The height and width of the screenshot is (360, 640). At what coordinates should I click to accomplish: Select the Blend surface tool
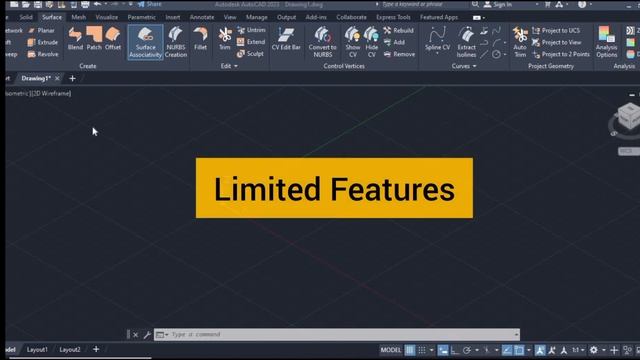75,39
